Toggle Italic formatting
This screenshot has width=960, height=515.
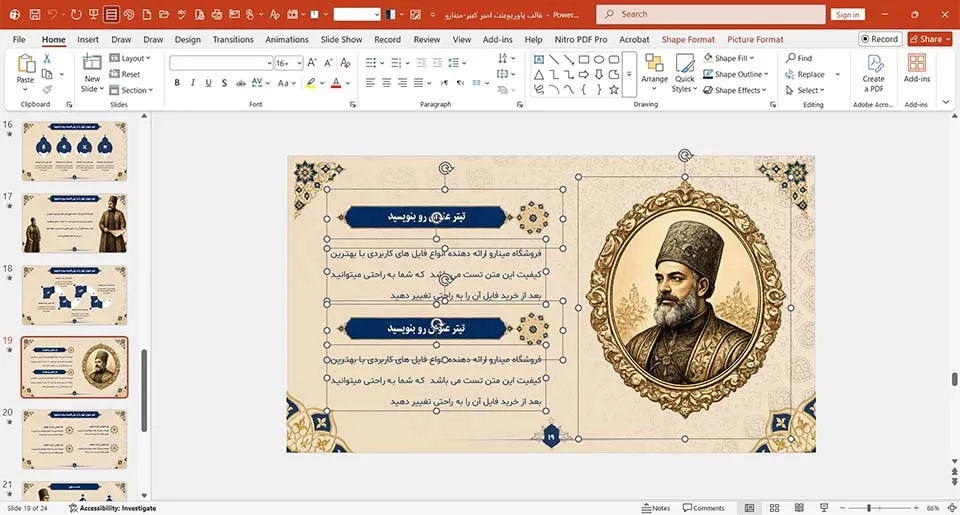[x=193, y=83]
